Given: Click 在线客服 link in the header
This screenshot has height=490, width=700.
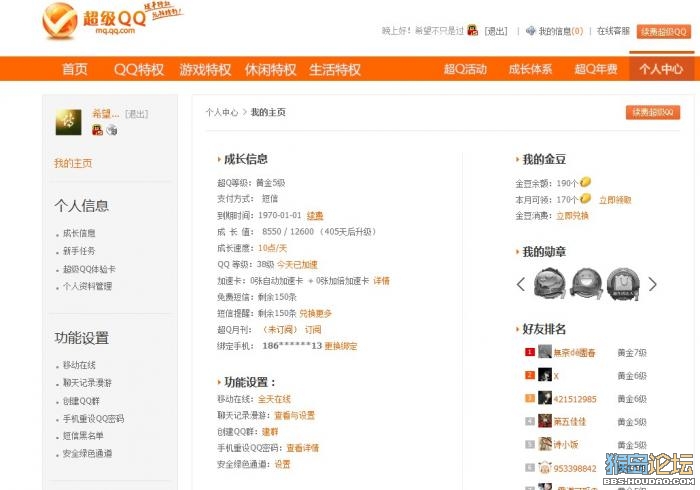Looking at the screenshot, I should (x=613, y=31).
